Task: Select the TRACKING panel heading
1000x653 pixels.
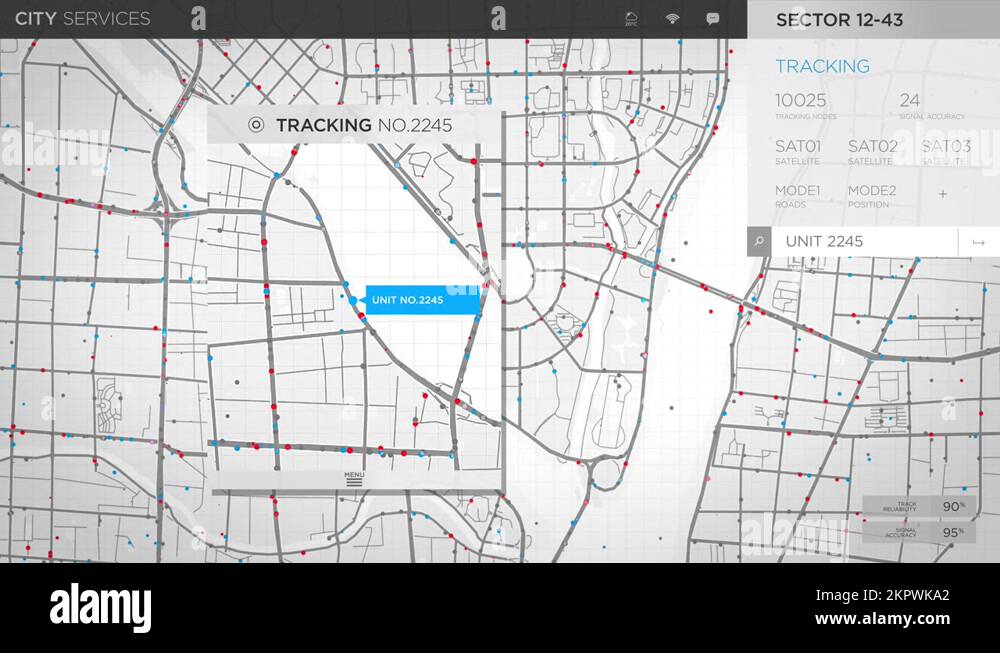Action: pyautogui.click(x=823, y=66)
